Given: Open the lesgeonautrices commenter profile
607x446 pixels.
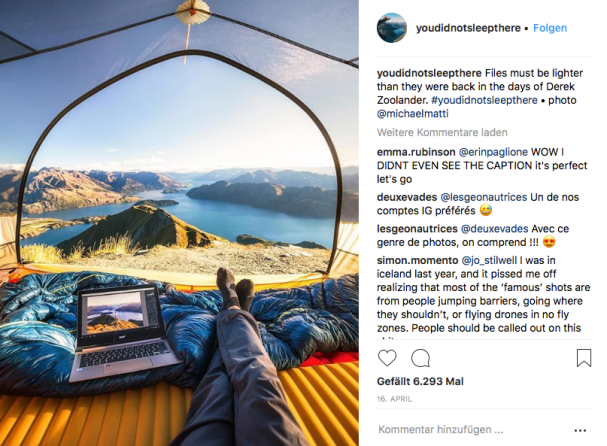Looking at the screenshot, I should click(x=417, y=229).
